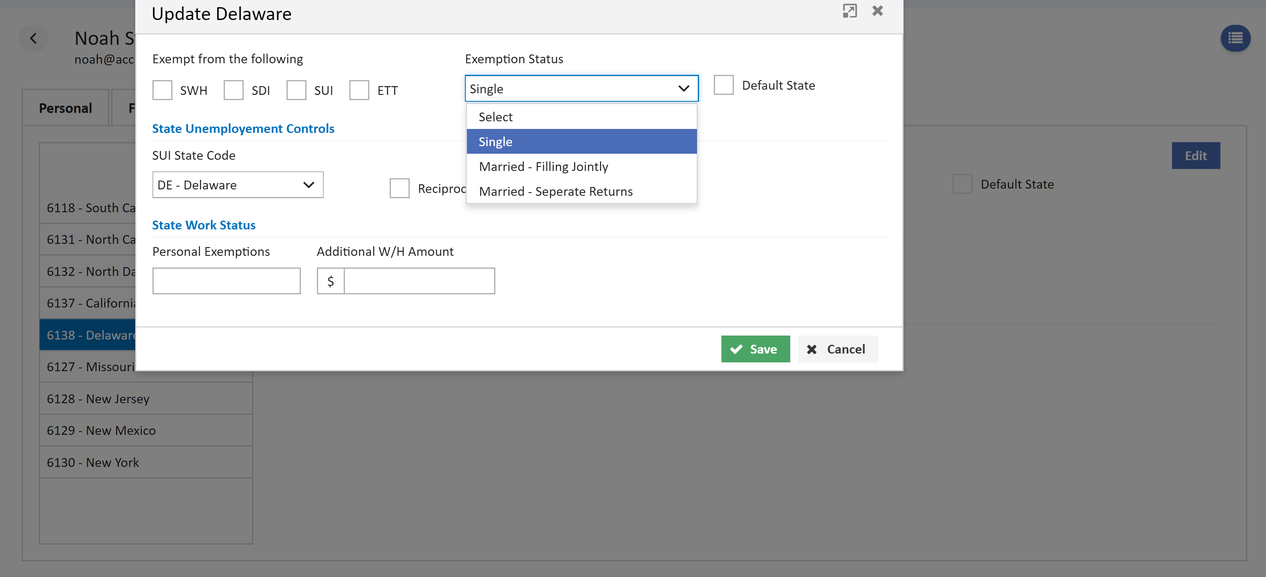Enable the ETT exemption checkbox
This screenshot has width=1266, height=577.
[359, 90]
